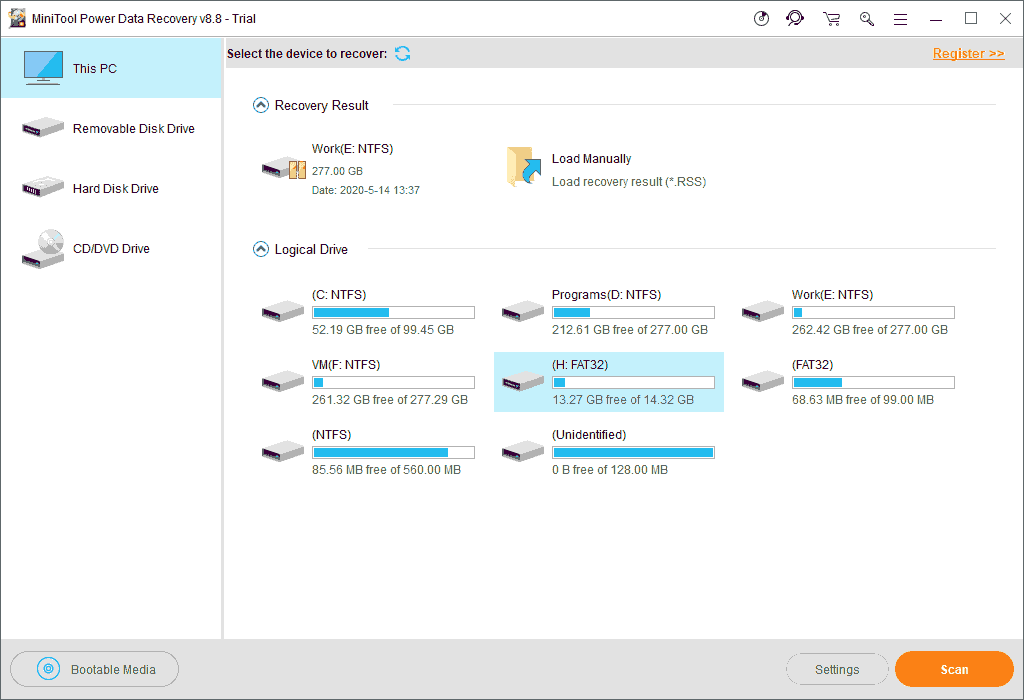1024x700 pixels.
Task: Click the CD/DVD Drive disc icon
Action: pos(43,249)
